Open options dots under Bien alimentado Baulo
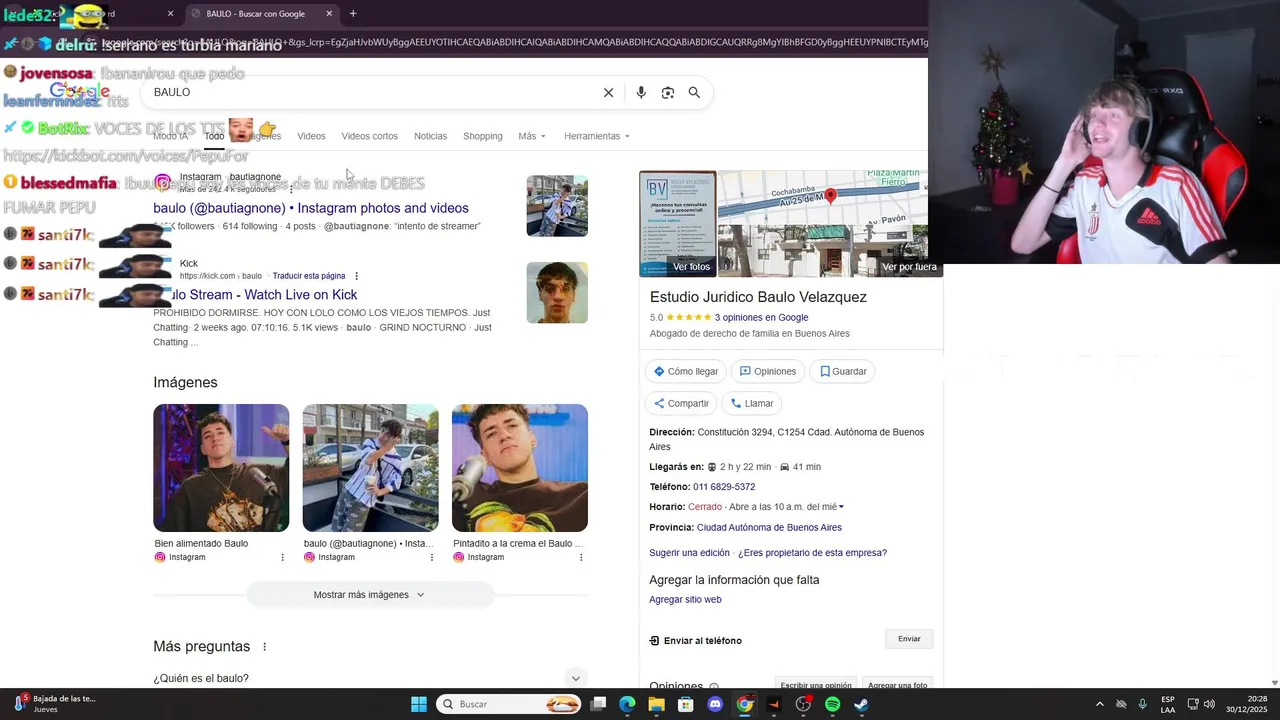 282,557
